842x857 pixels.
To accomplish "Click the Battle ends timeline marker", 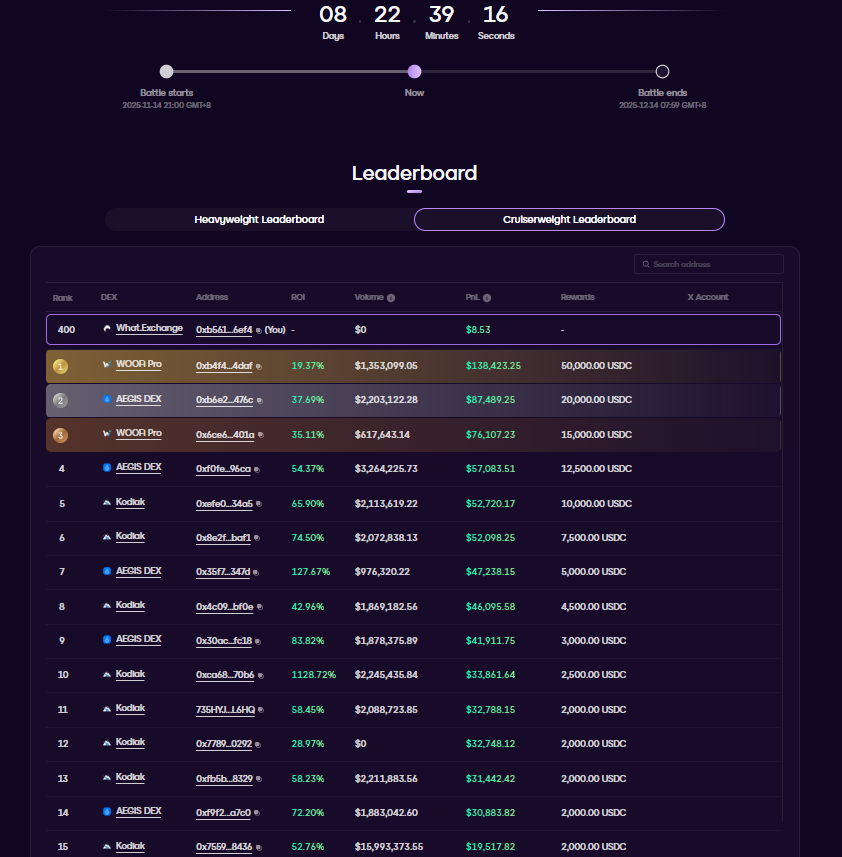I will pos(662,72).
